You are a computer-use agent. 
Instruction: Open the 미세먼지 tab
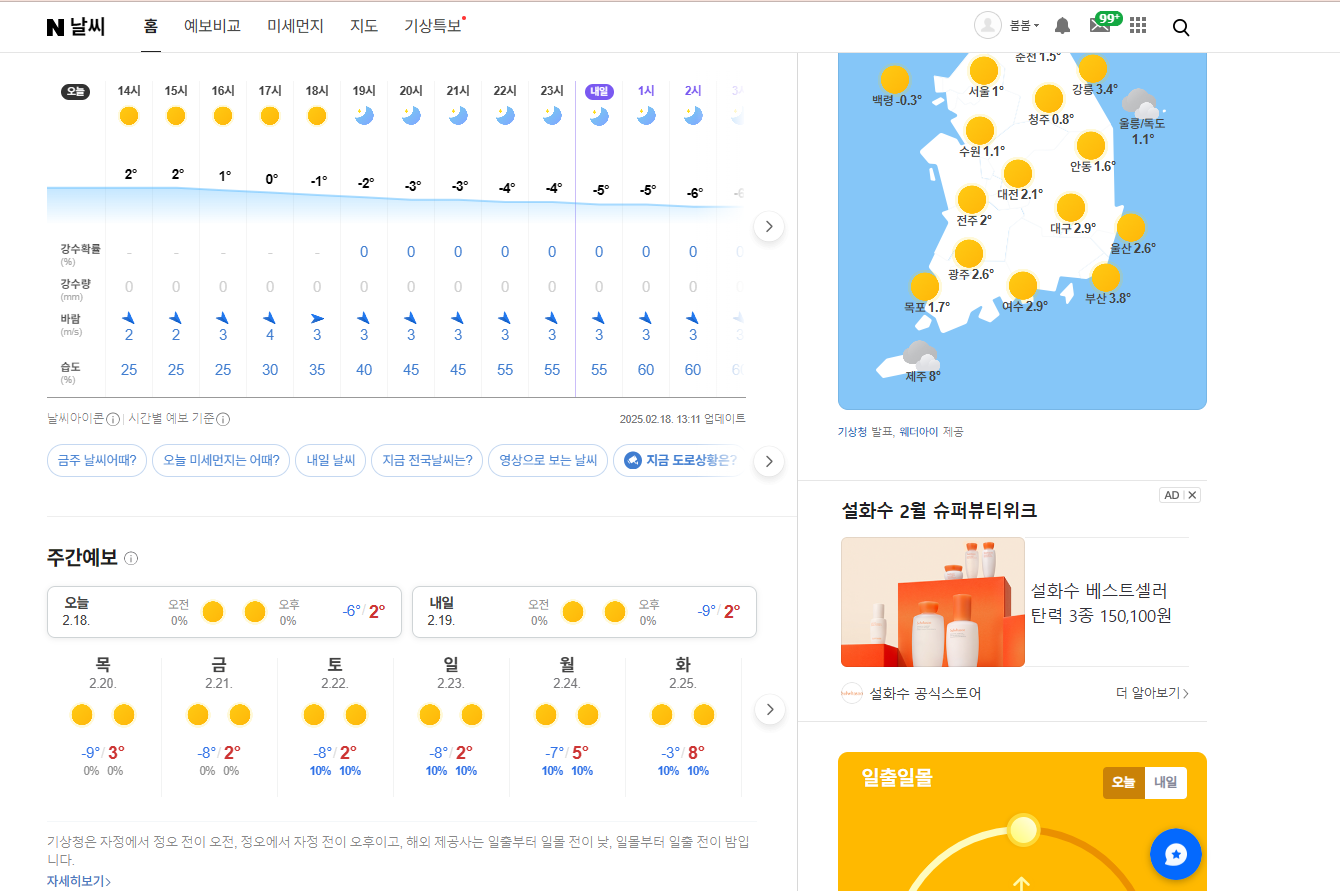coord(295,26)
